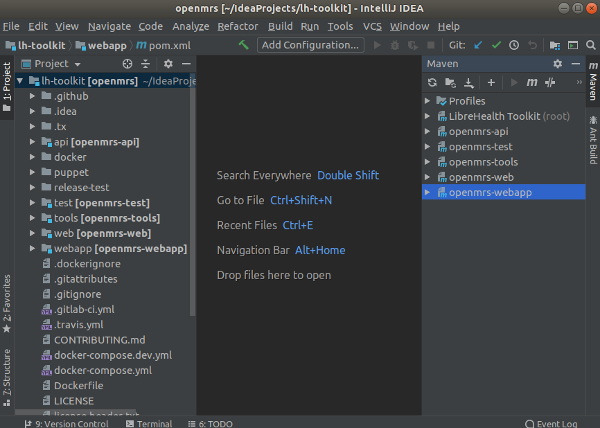Click lh-toolkit breadcrumb in navigation bar
Screen dimensions: 600x428
pyautogui.click(x=35, y=46)
